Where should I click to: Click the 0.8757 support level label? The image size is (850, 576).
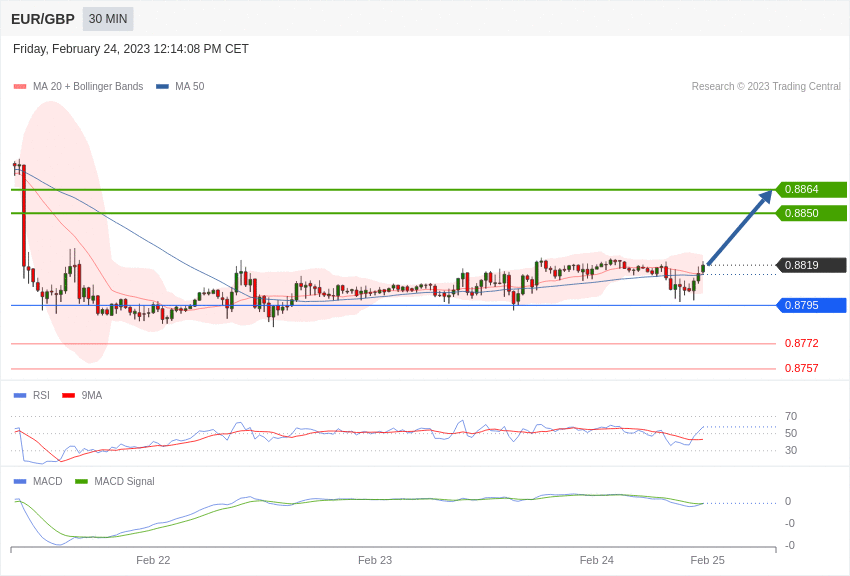[x=802, y=368]
